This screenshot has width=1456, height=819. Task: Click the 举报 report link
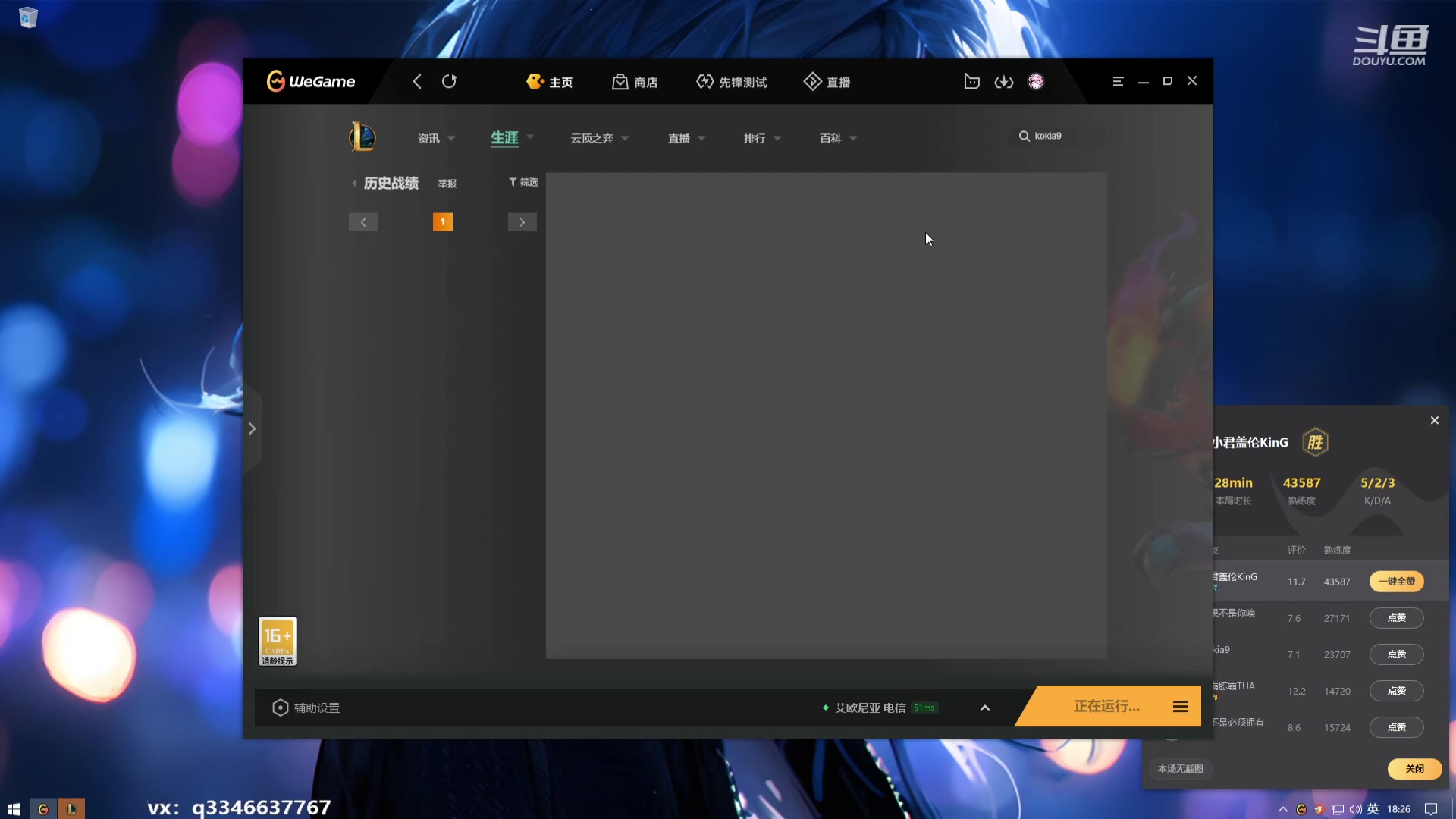(x=447, y=184)
